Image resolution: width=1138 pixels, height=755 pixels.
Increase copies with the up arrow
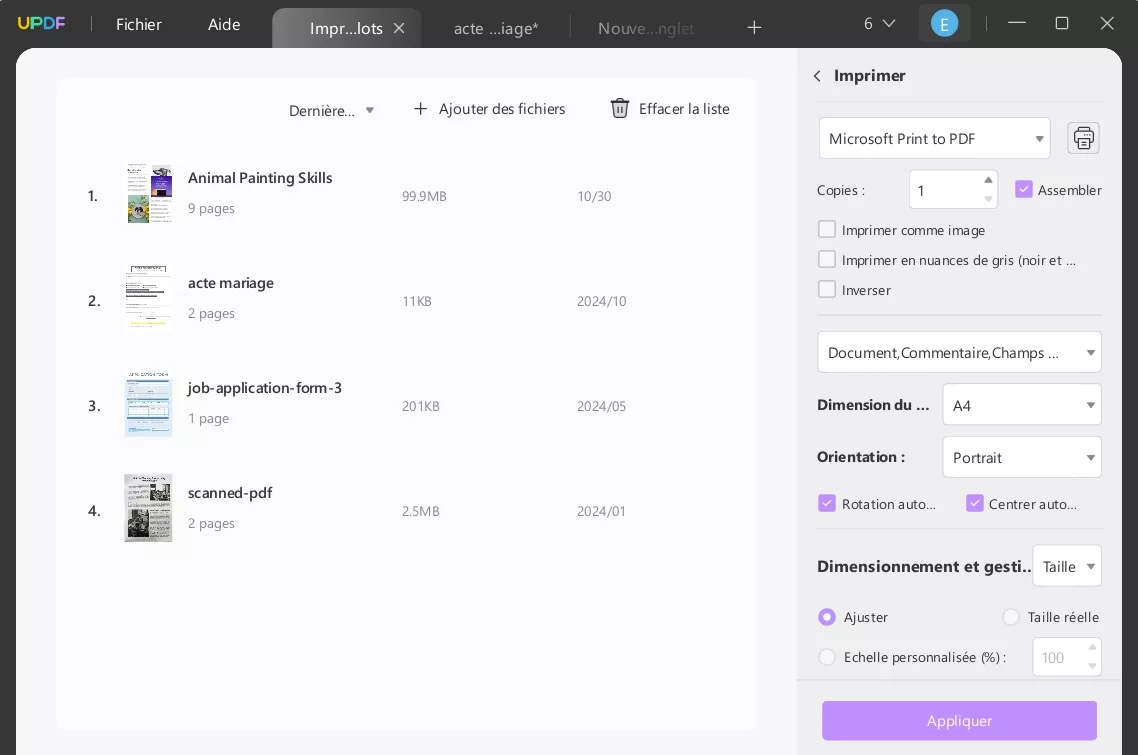coord(988,180)
